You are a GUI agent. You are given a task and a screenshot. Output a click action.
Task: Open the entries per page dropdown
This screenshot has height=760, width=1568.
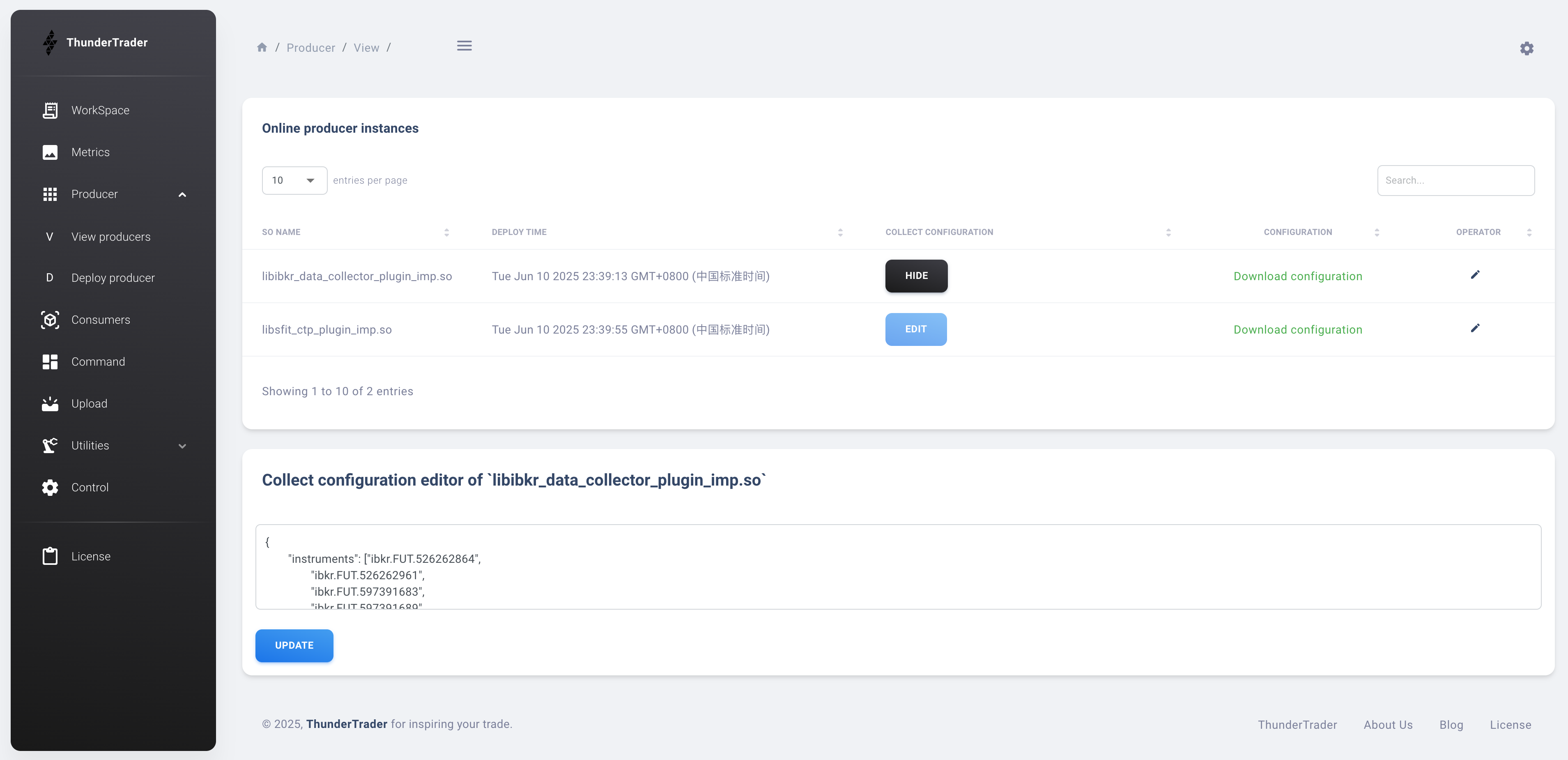click(294, 180)
